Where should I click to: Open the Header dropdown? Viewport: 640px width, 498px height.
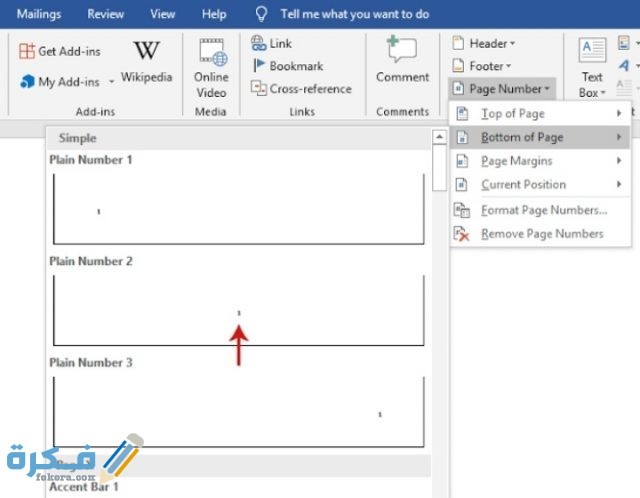(x=484, y=44)
